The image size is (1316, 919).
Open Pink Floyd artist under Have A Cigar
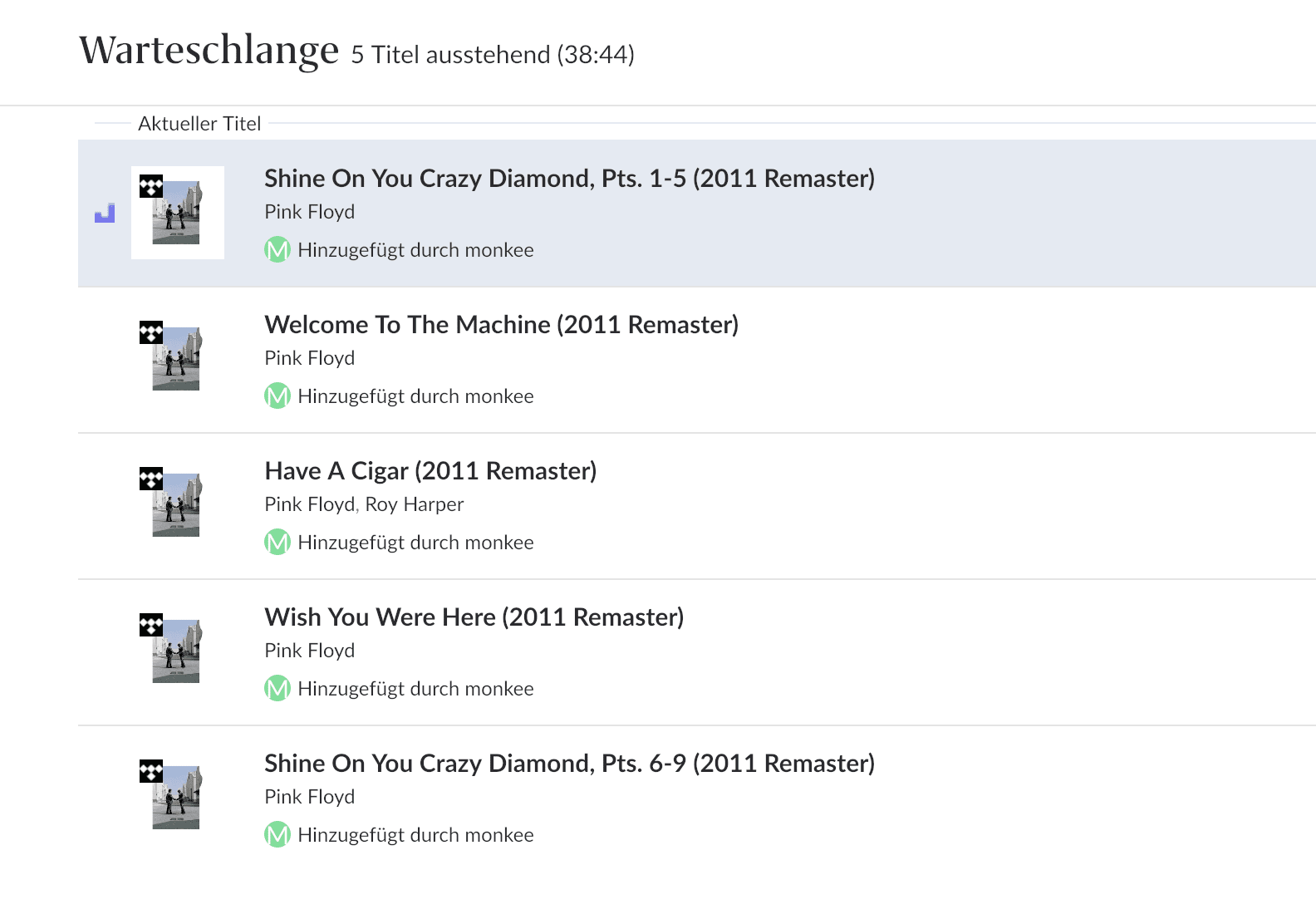(x=309, y=504)
